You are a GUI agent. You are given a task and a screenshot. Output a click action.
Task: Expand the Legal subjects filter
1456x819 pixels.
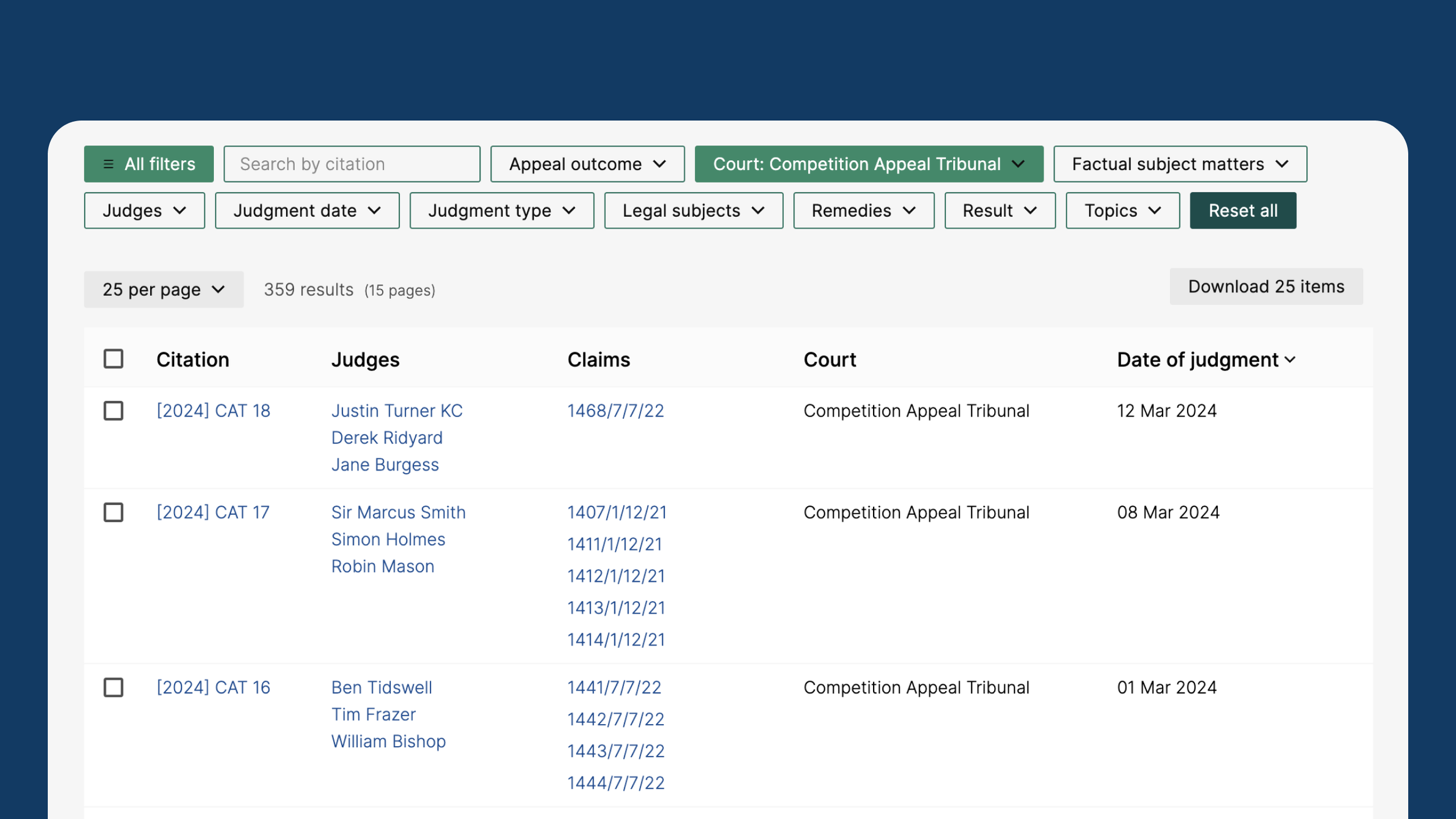pos(693,210)
